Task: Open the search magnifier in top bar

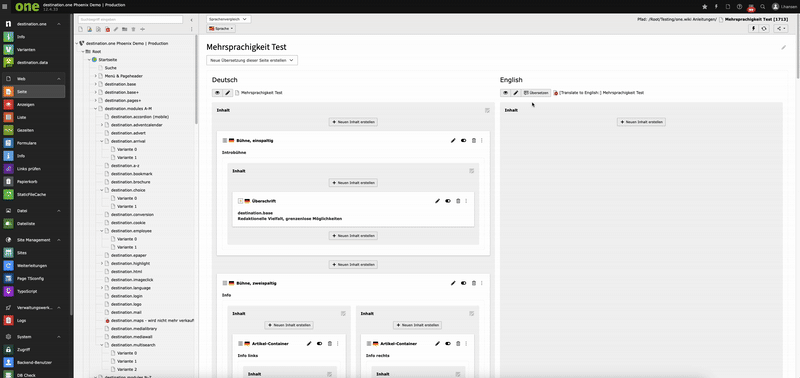Action: point(763,7)
